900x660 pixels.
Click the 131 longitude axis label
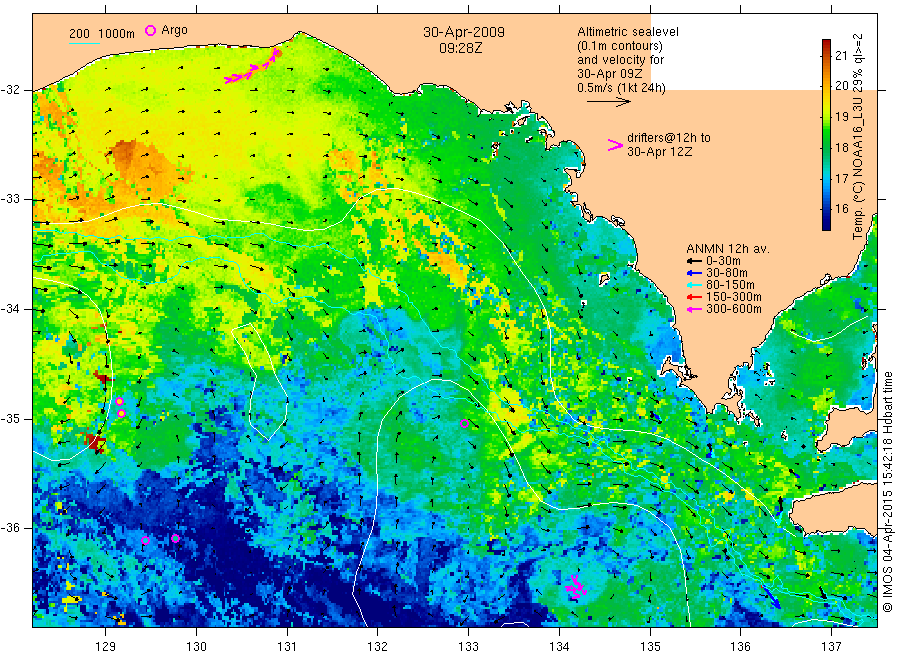click(287, 647)
